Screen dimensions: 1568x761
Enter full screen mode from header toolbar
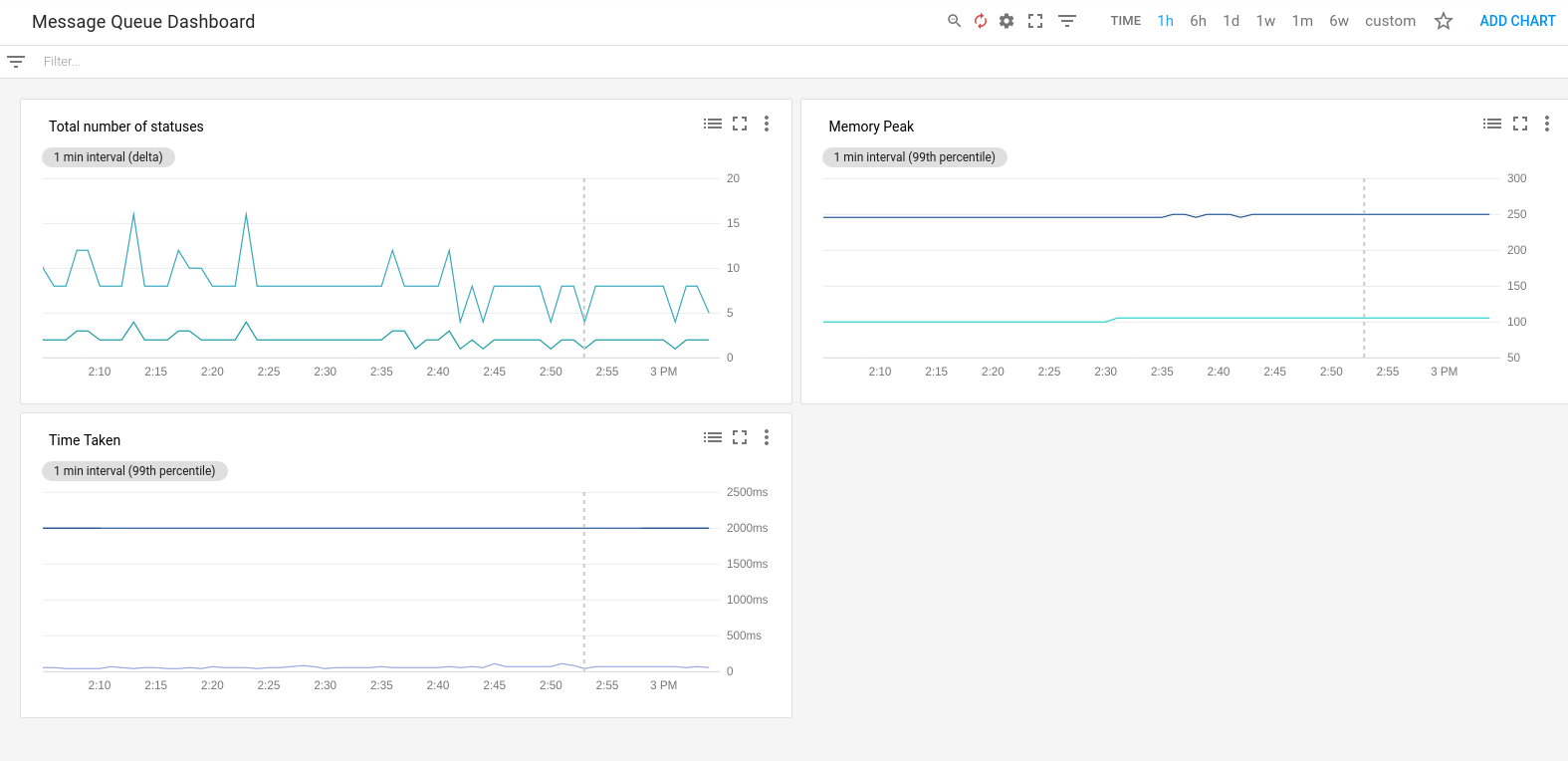coord(1035,21)
